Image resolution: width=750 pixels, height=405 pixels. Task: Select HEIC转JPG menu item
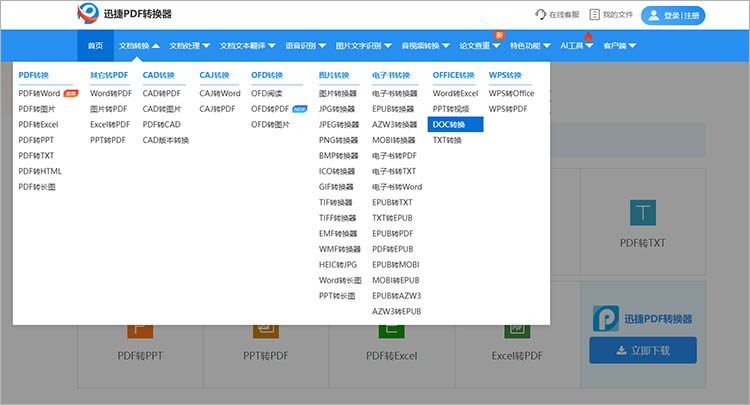tap(338, 264)
